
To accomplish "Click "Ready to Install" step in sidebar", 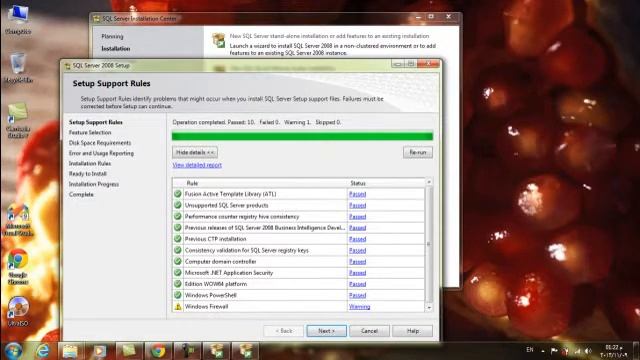I will [x=87, y=173].
